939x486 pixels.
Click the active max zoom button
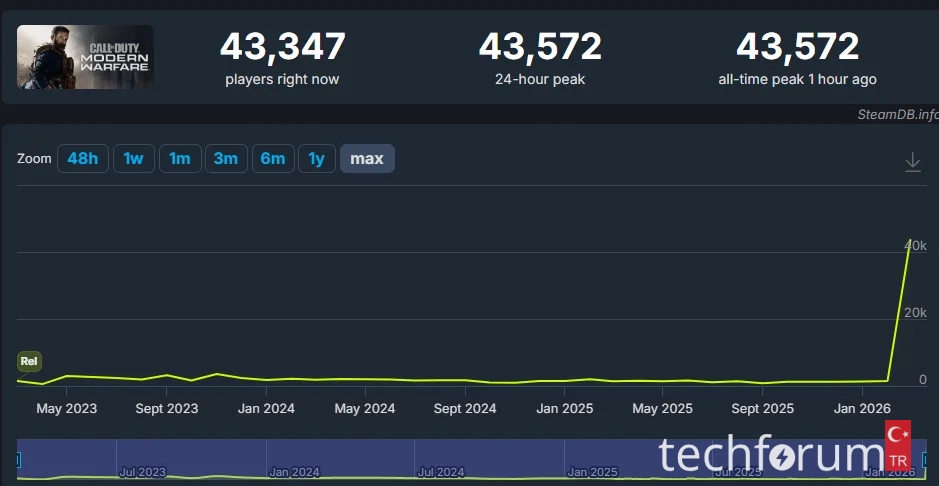point(367,159)
